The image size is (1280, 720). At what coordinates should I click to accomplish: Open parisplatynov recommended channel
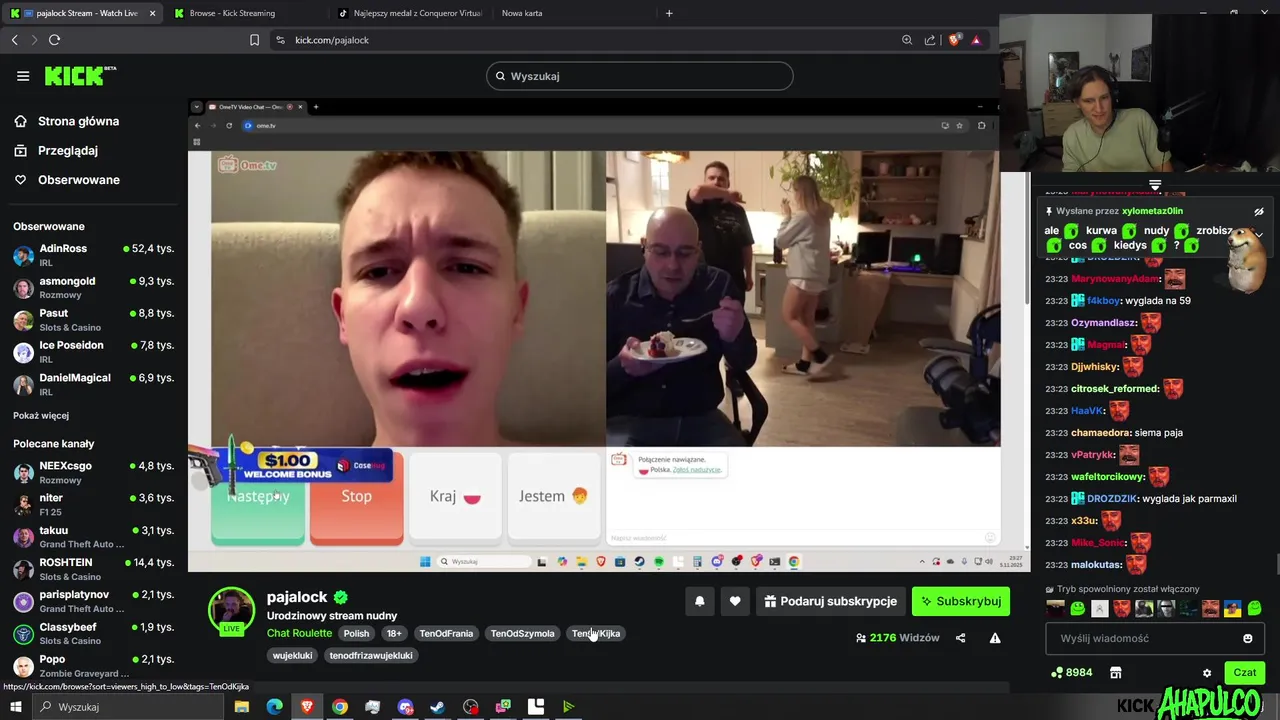click(94, 601)
